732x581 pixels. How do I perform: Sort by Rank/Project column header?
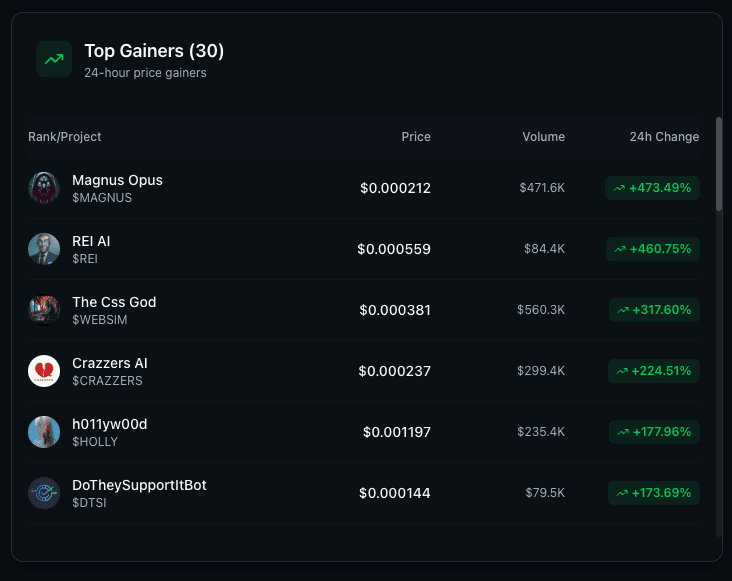pos(65,137)
